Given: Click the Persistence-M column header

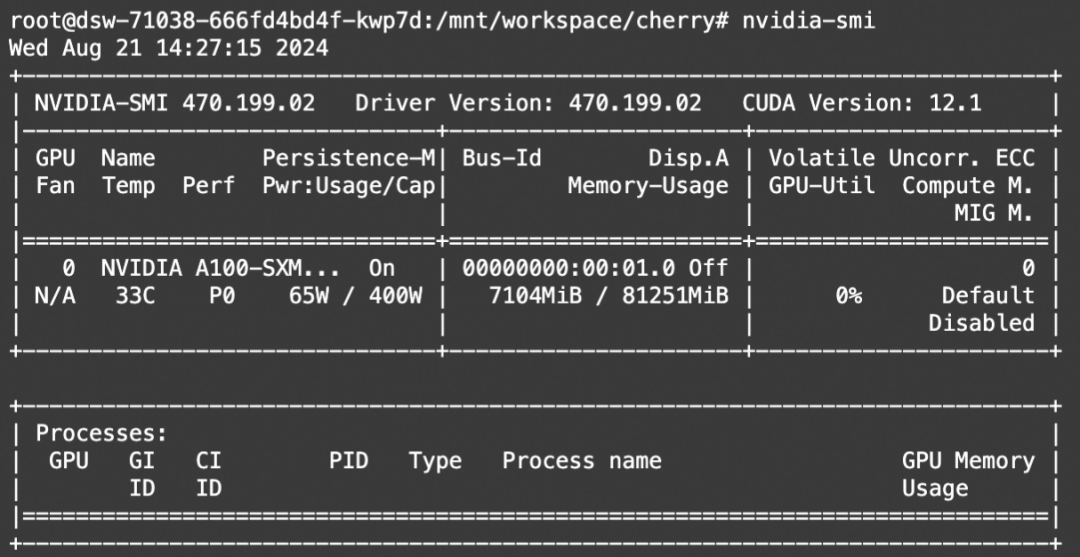Looking at the screenshot, I should (349, 158).
